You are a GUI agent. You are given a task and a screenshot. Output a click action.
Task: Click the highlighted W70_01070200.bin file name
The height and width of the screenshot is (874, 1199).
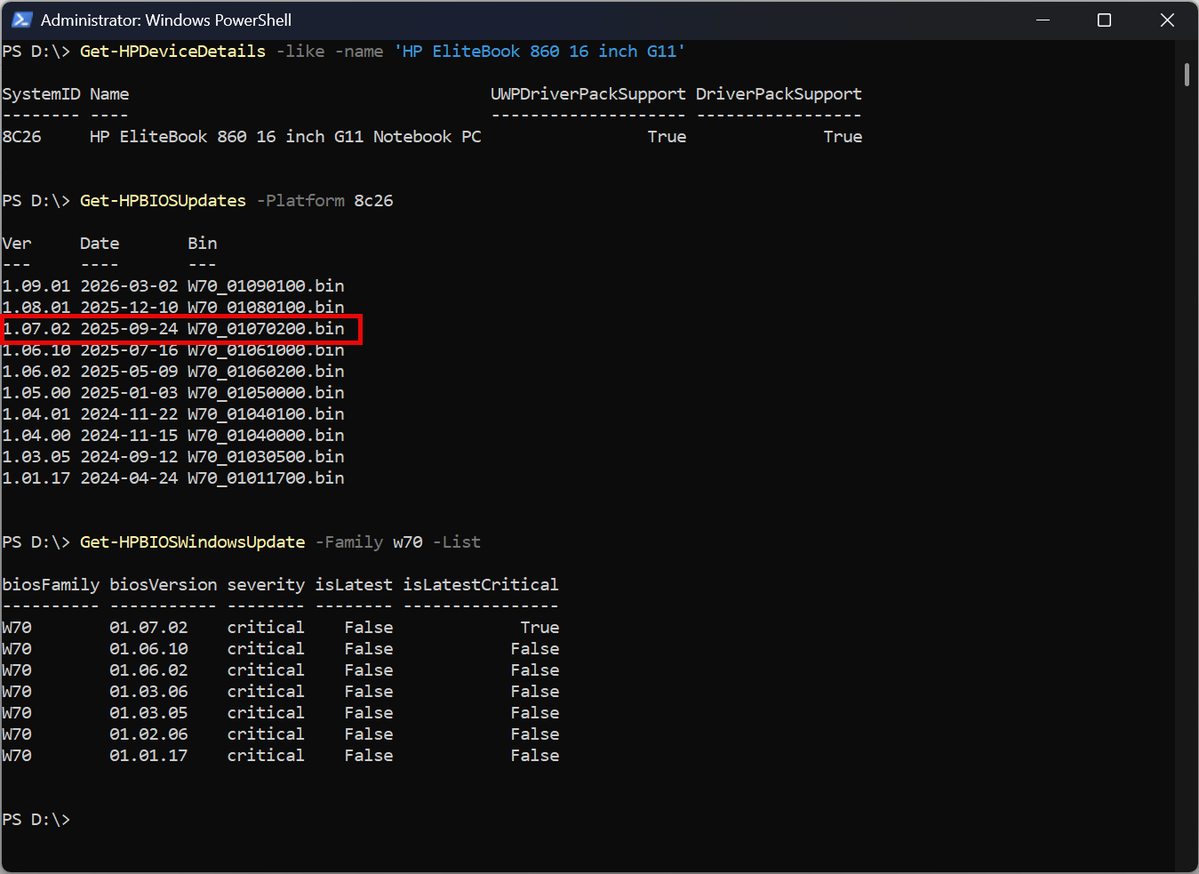pyautogui.click(x=266, y=329)
